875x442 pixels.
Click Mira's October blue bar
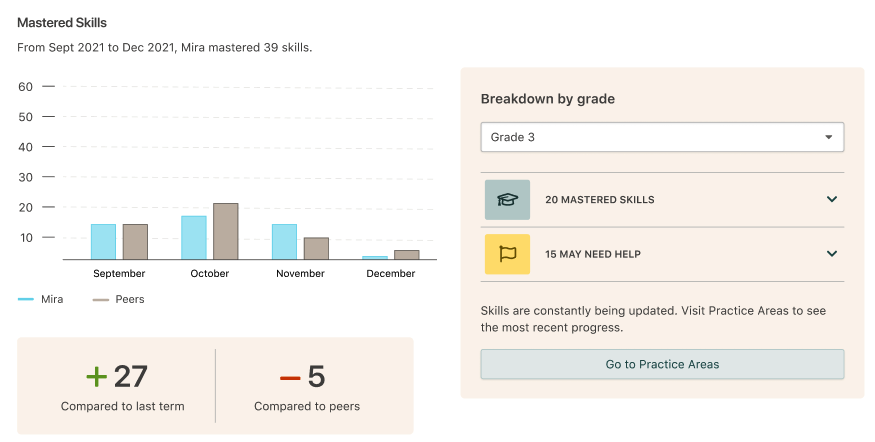pyautogui.click(x=194, y=238)
